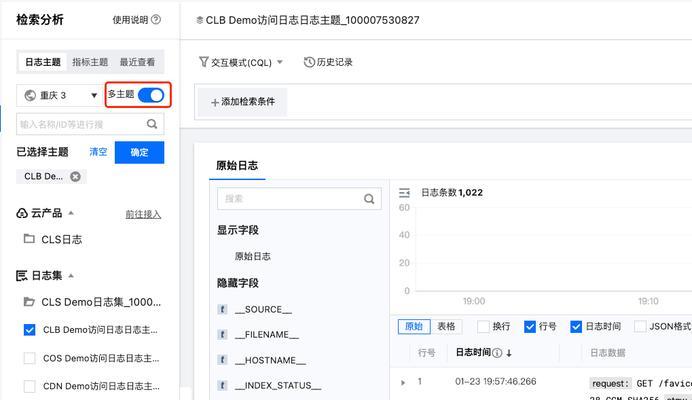Click the type icon of __FILENAME__ field
This screenshot has width=692, height=400.
tap(222, 335)
